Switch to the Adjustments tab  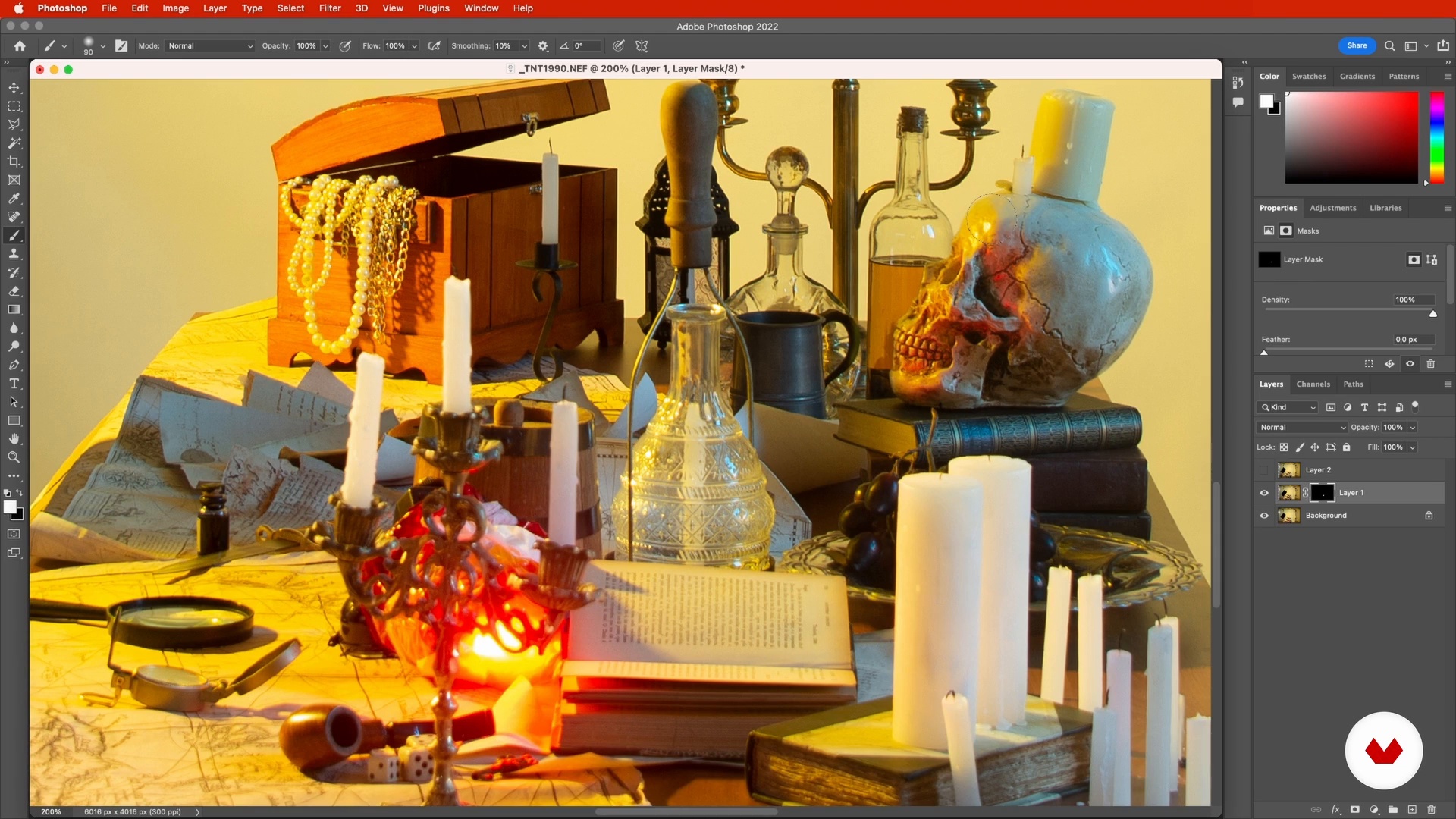click(1332, 208)
